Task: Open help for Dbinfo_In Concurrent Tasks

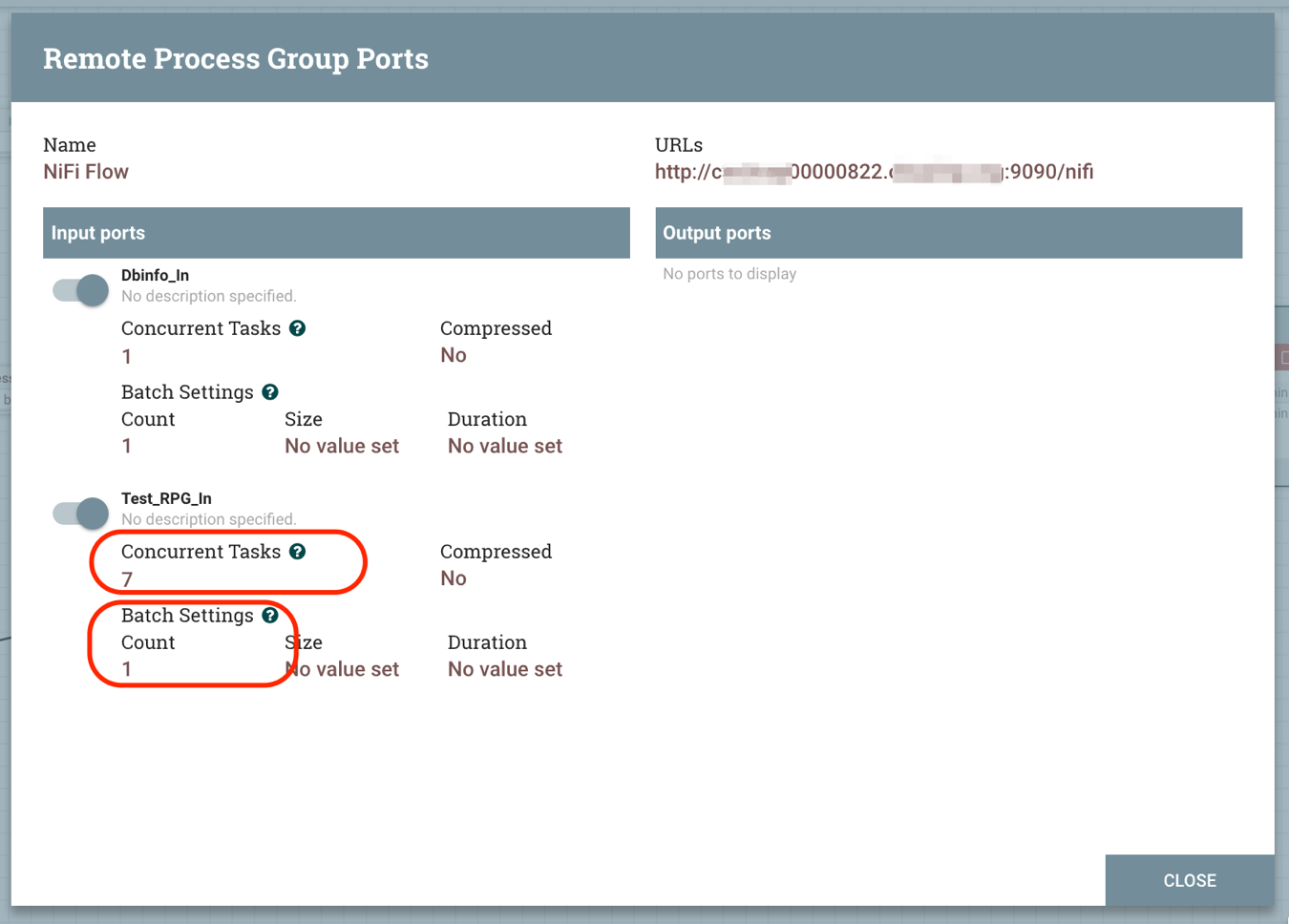Action: tap(297, 328)
